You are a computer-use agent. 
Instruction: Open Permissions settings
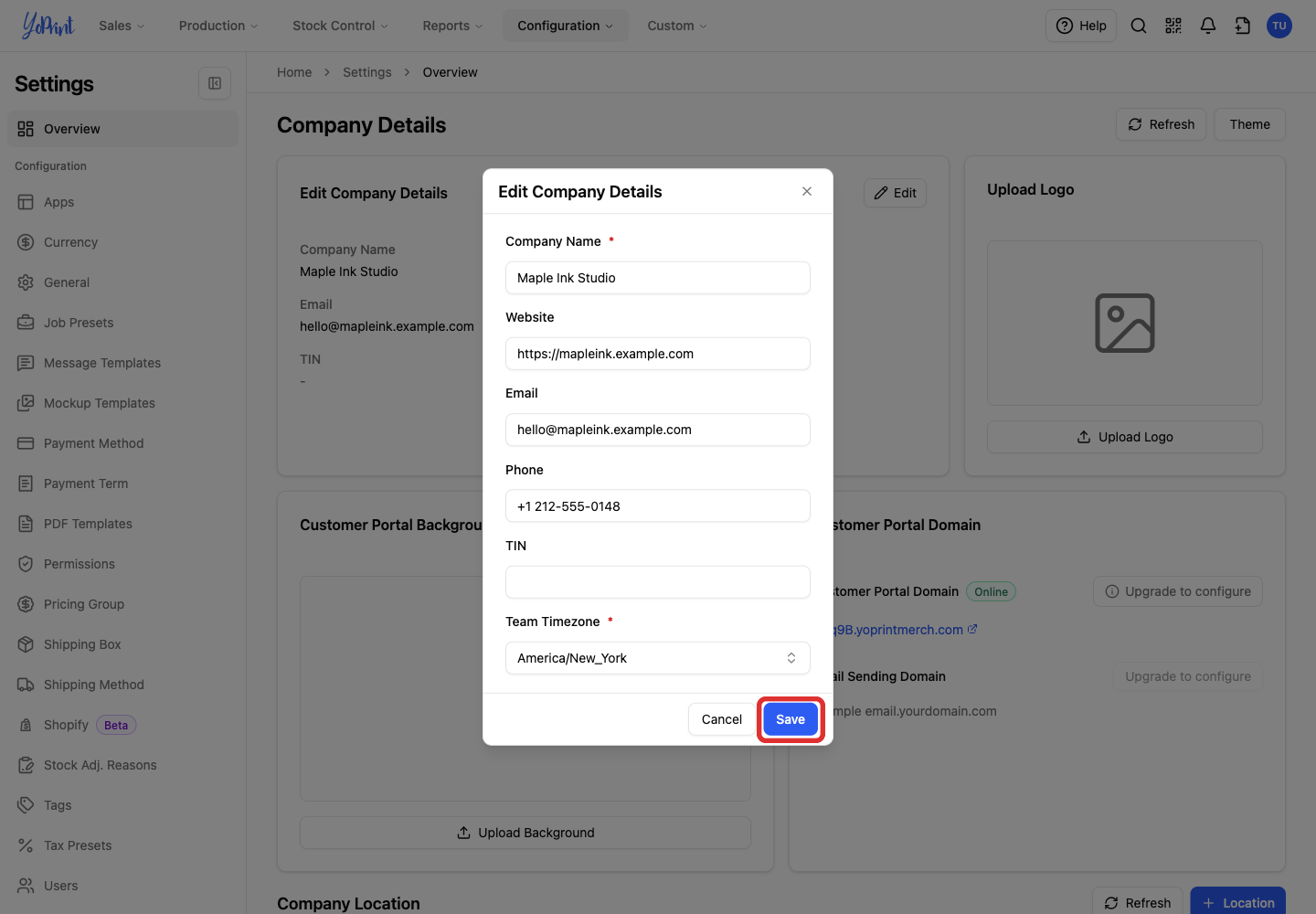[x=122, y=564]
